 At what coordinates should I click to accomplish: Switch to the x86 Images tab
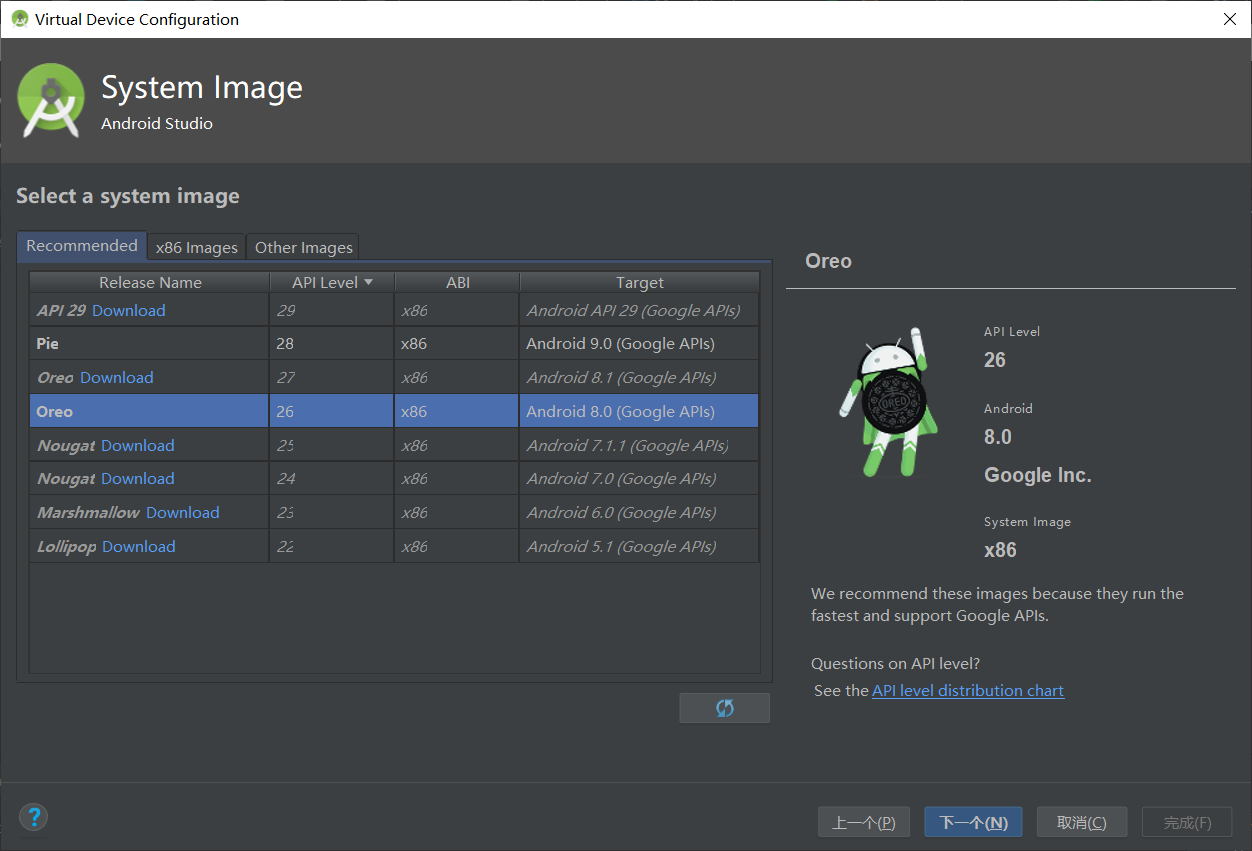(x=197, y=247)
